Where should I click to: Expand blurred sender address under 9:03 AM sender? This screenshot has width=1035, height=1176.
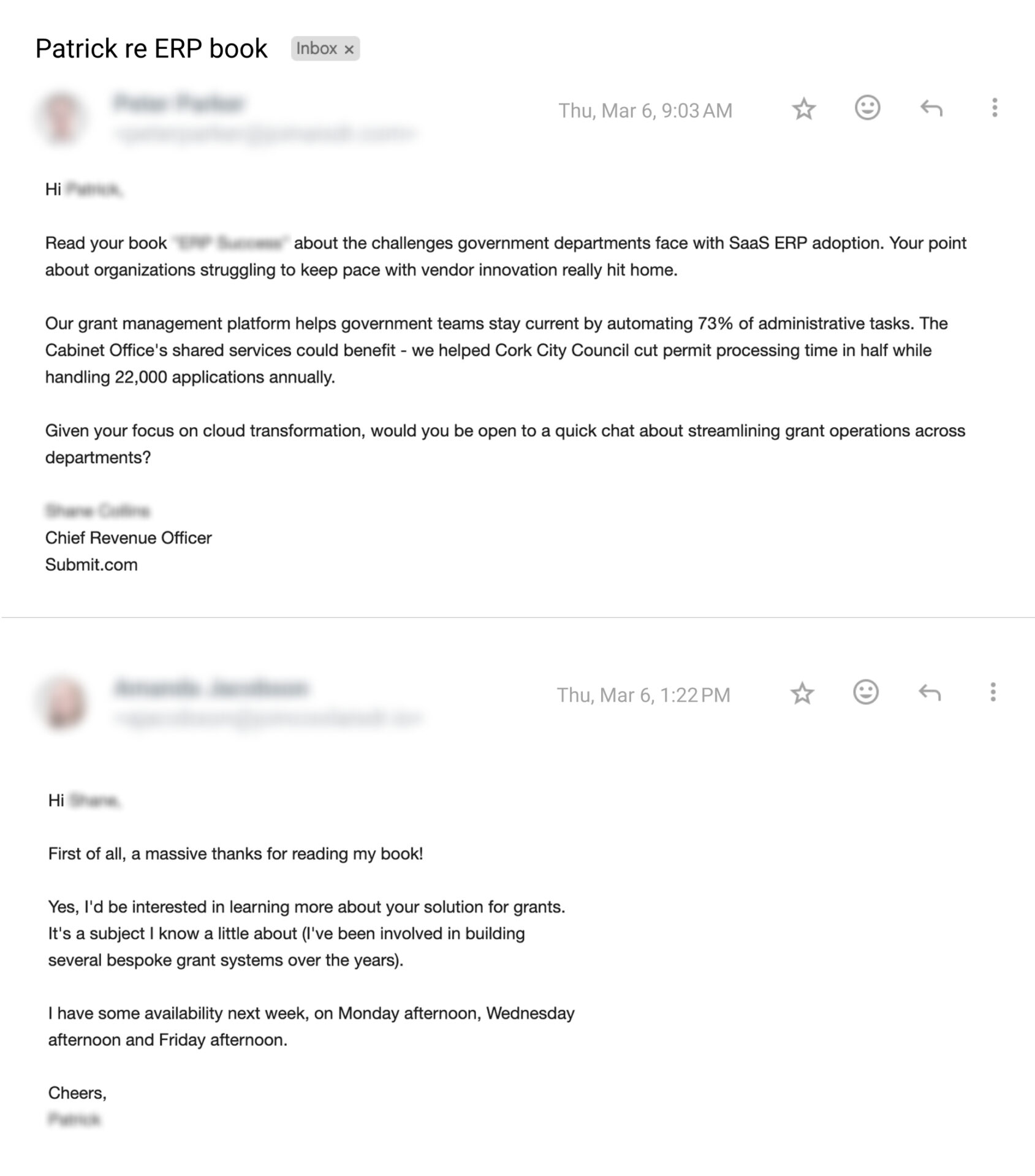tap(265, 133)
